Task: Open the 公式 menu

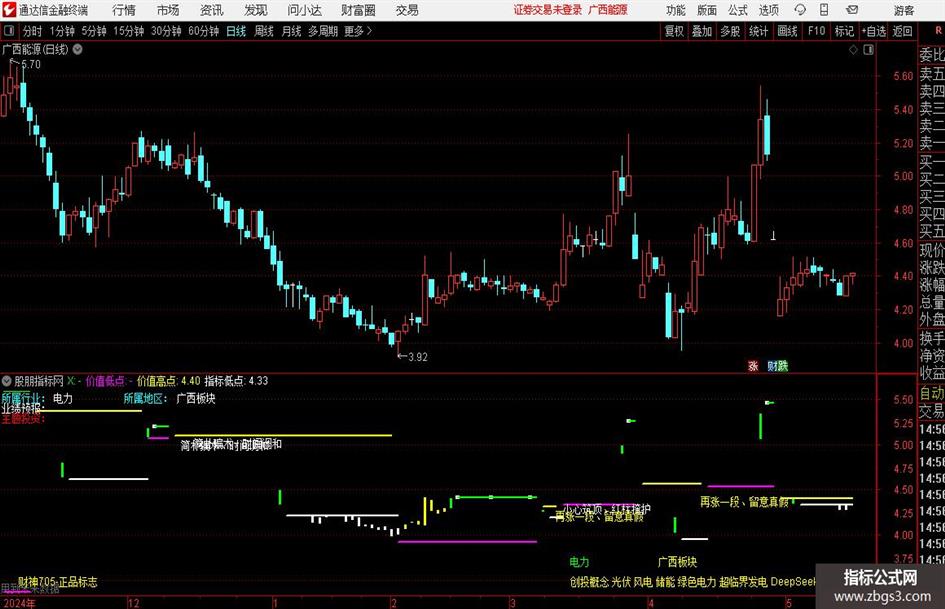Action: tap(737, 10)
